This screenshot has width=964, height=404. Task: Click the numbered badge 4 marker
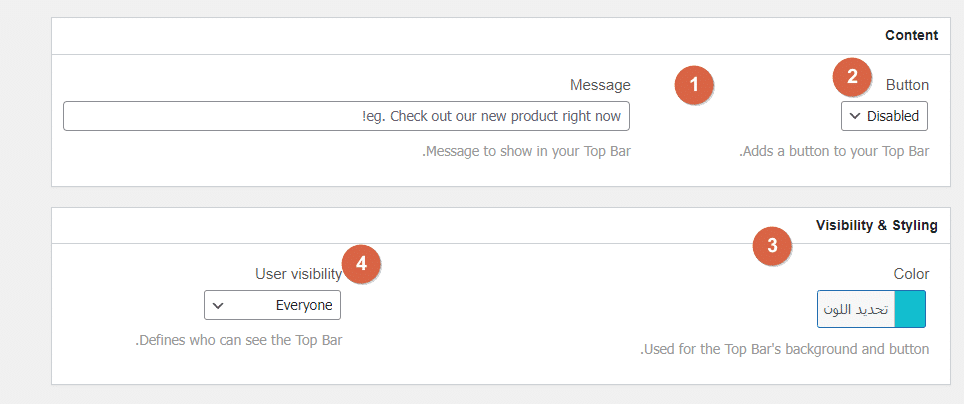point(361,264)
